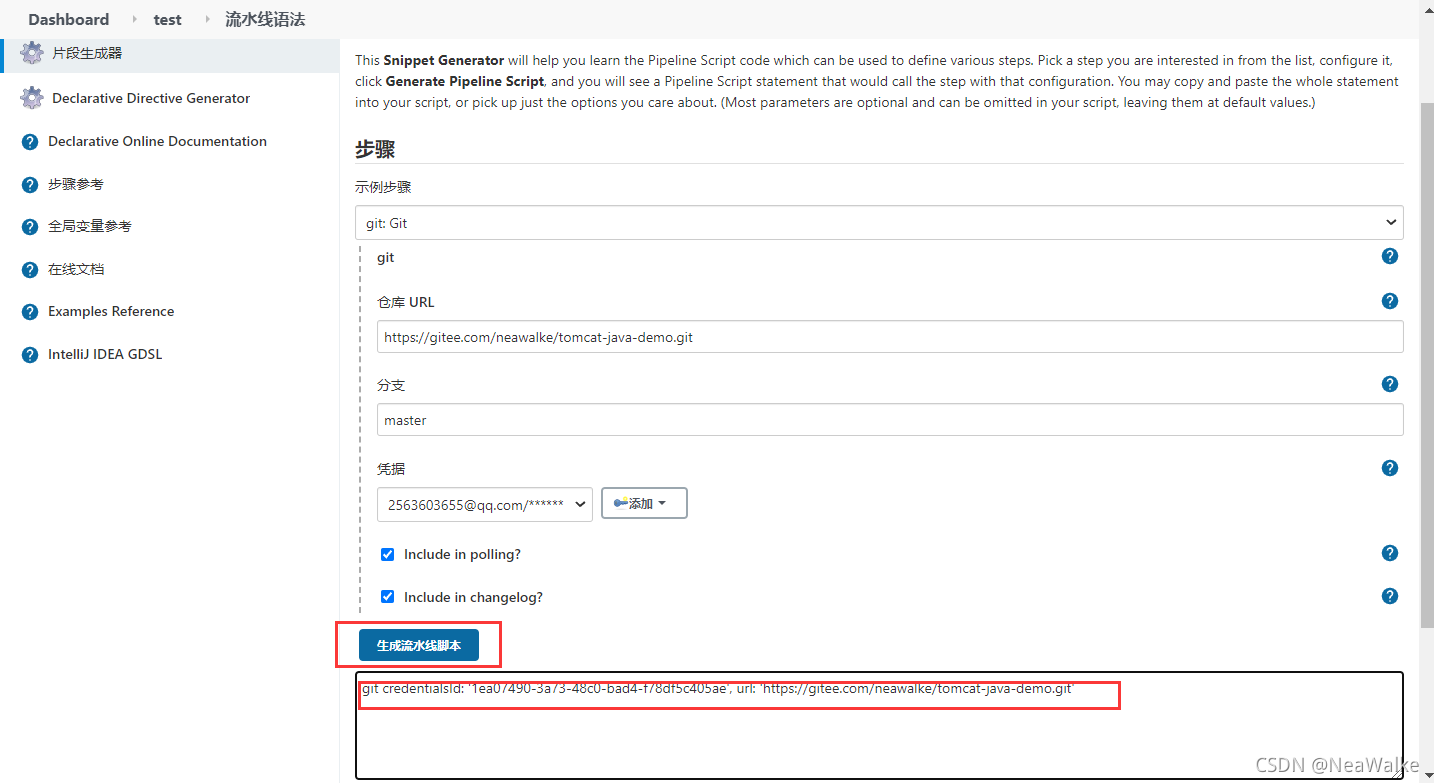Click question icon beside Examples Reference
Image resolution: width=1434 pixels, height=783 pixels.
pyautogui.click(x=30, y=312)
